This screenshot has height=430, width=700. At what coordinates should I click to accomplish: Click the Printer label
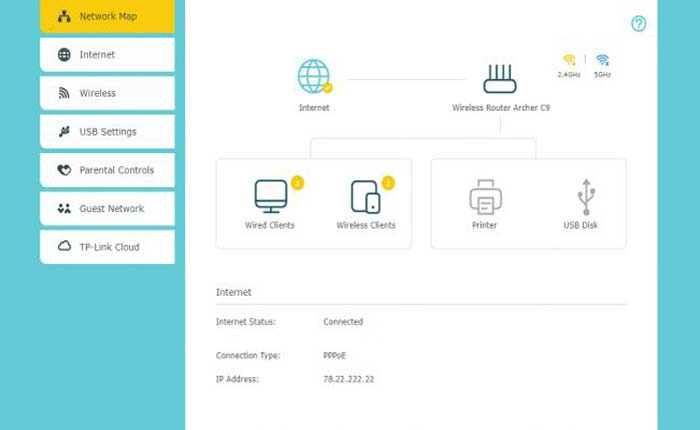click(484, 225)
